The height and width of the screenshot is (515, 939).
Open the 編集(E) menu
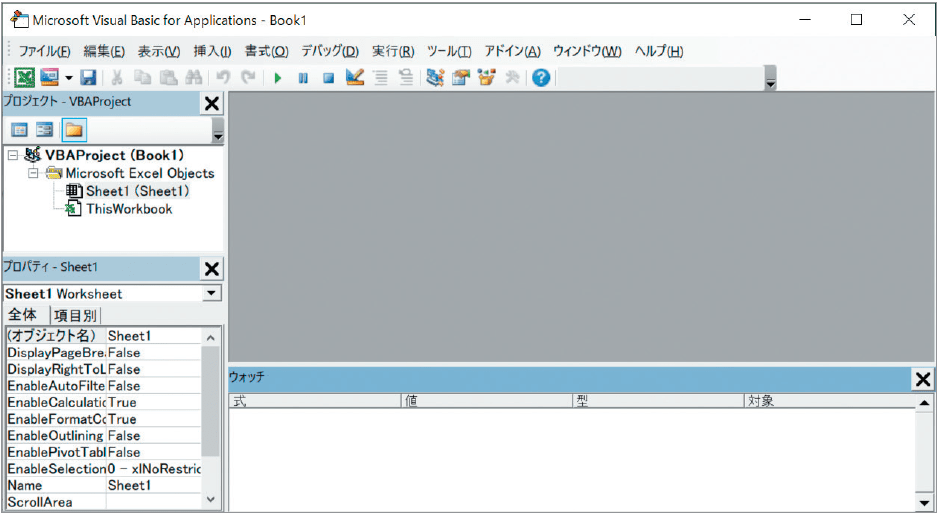click(x=104, y=52)
